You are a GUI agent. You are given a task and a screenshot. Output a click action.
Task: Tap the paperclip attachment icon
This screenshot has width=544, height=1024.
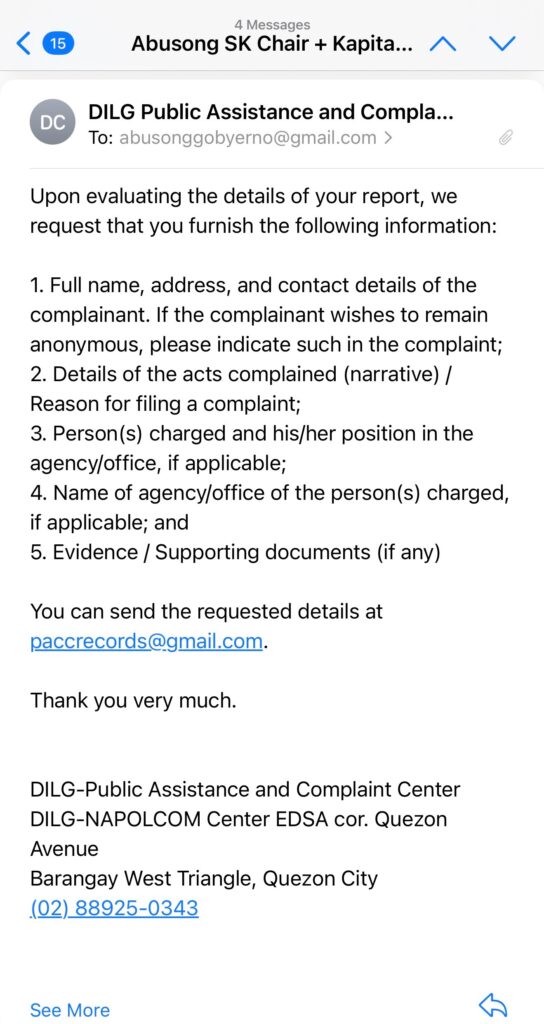[x=505, y=138]
